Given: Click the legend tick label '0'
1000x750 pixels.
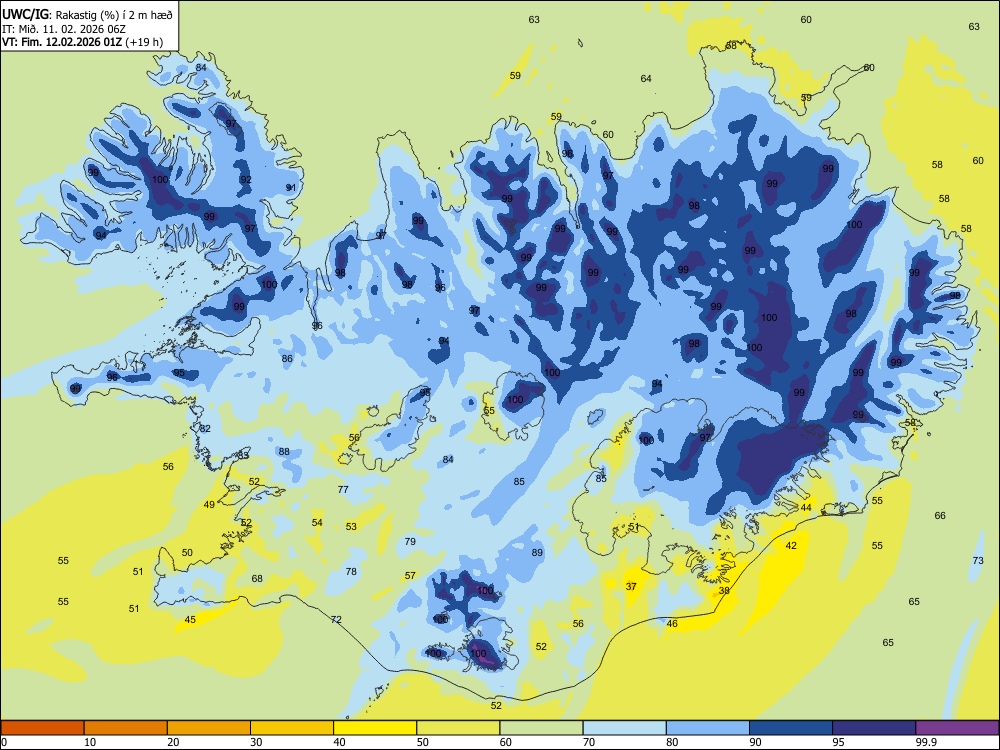Looking at the screenshot, I should tap(4, 742).
